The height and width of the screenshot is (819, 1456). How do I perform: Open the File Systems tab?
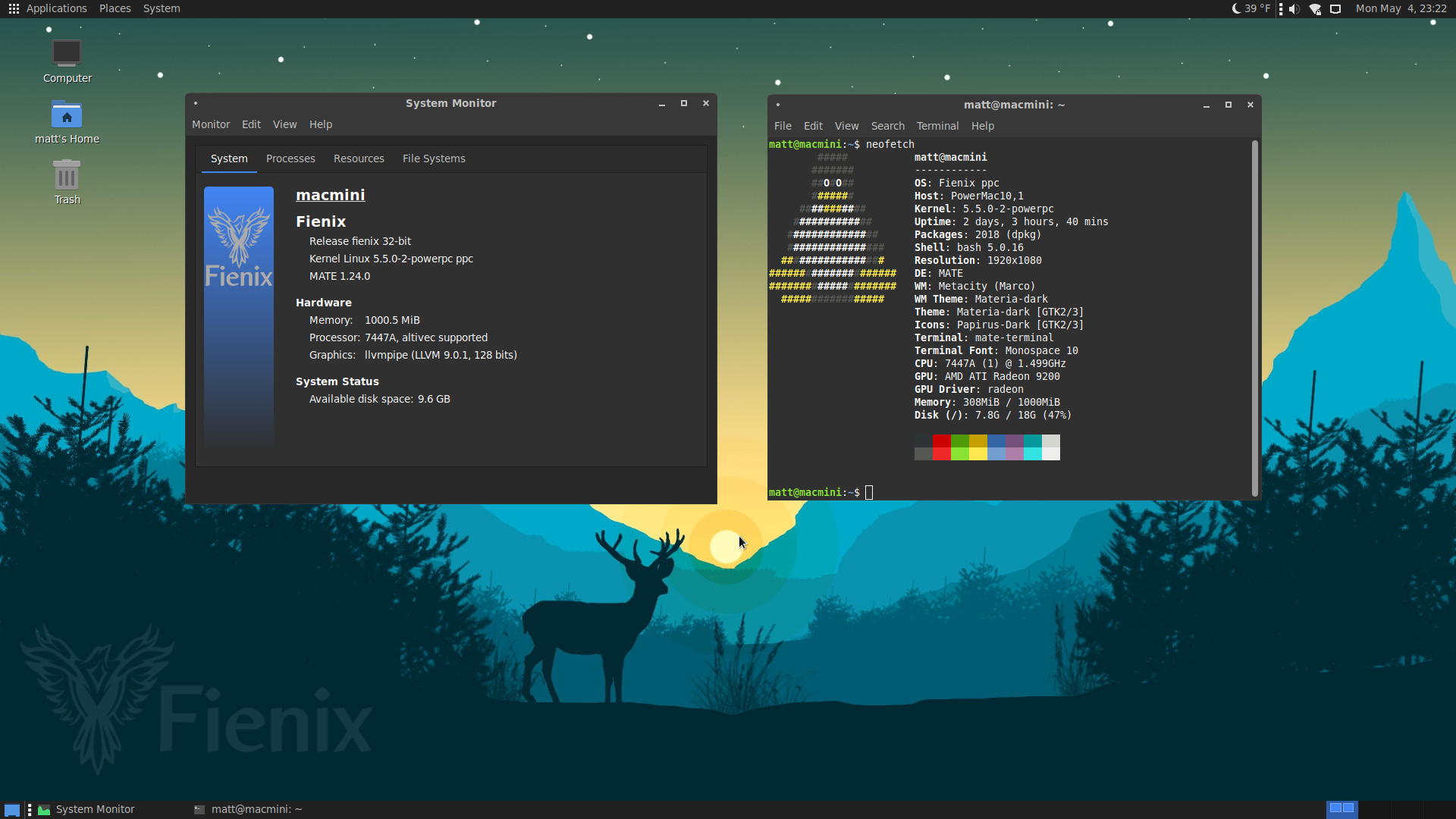coord(434,158)
